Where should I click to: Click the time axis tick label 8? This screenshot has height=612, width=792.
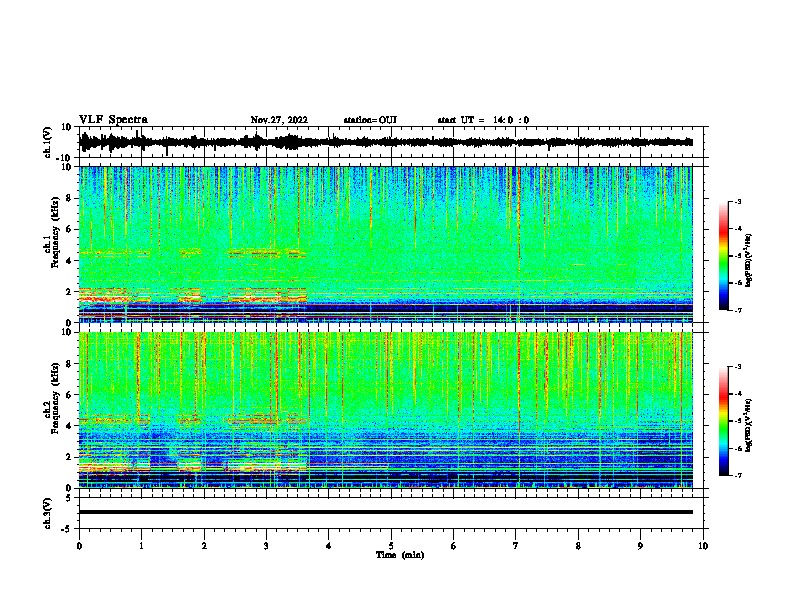(x=578, y=546)
